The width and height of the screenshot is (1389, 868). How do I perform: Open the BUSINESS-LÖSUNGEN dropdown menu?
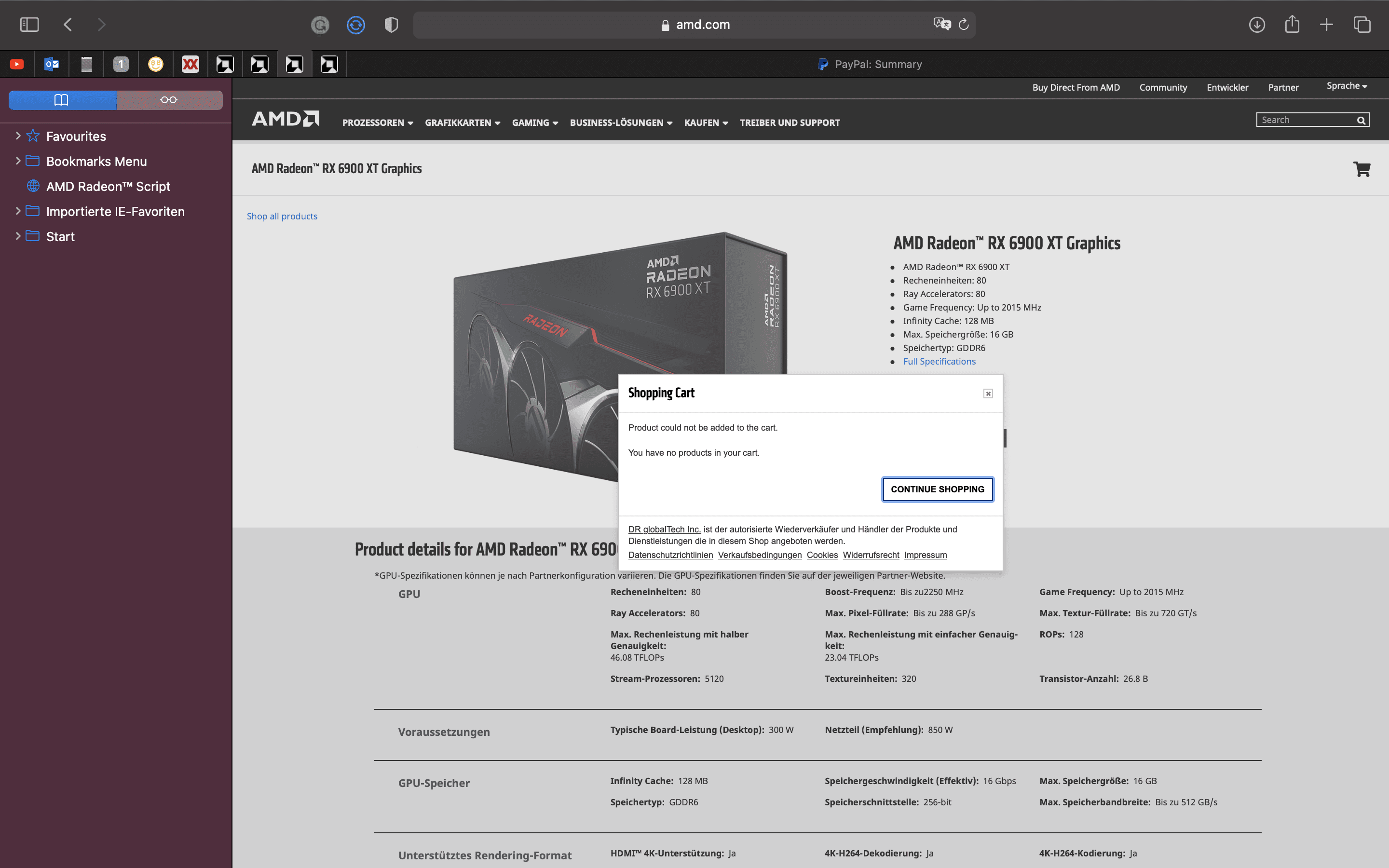pyautogui.click(x=621, y=123)
